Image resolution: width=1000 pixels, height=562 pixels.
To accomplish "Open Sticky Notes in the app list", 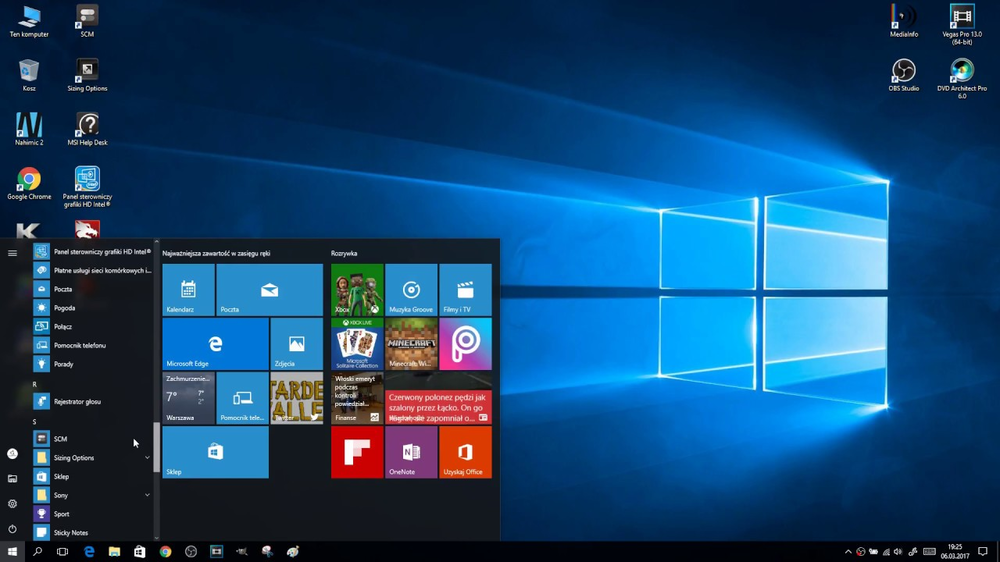I will pyautogui.click(x=92, y=533).
